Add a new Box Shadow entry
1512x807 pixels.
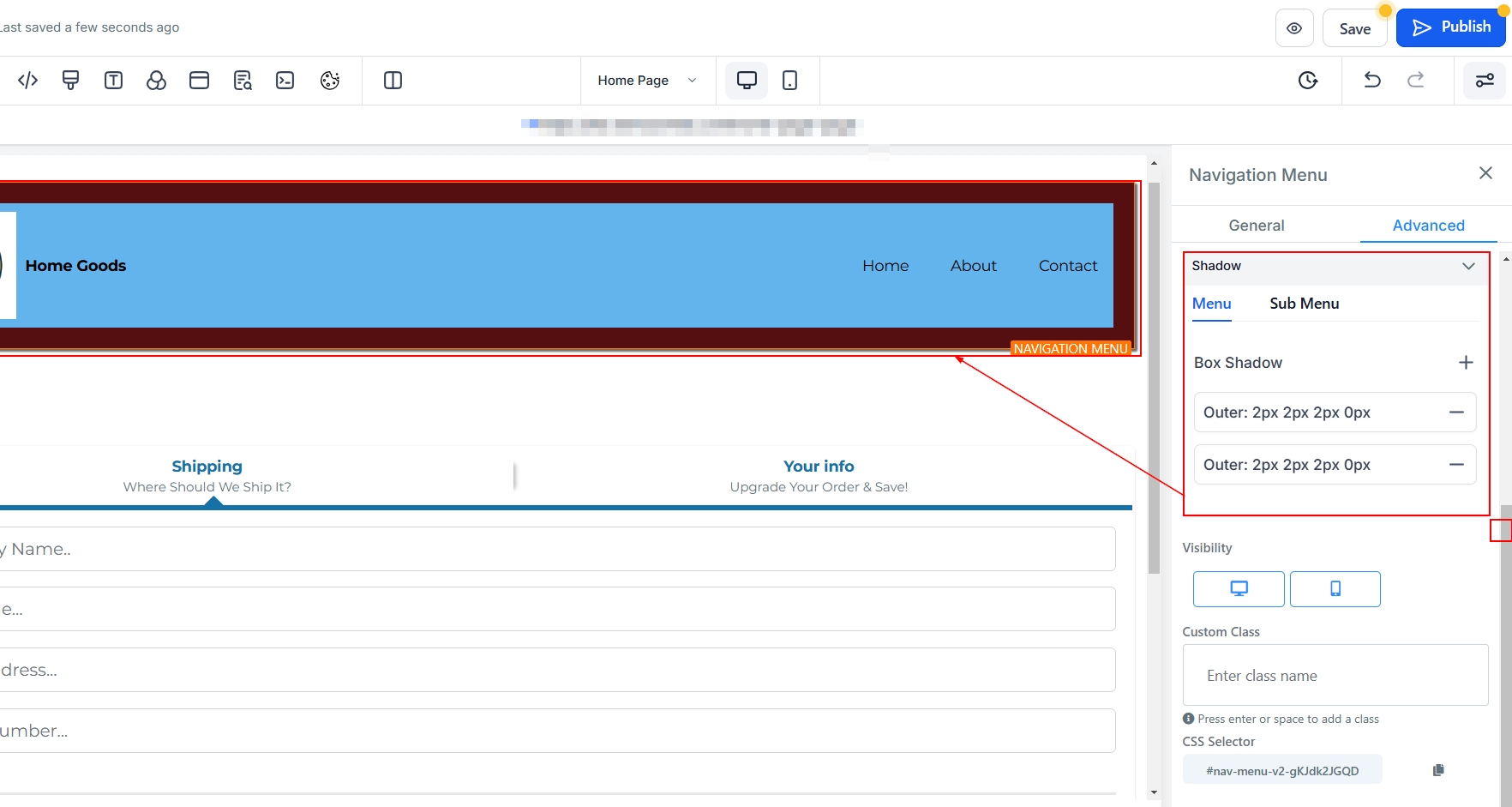tap(1466, 363)
